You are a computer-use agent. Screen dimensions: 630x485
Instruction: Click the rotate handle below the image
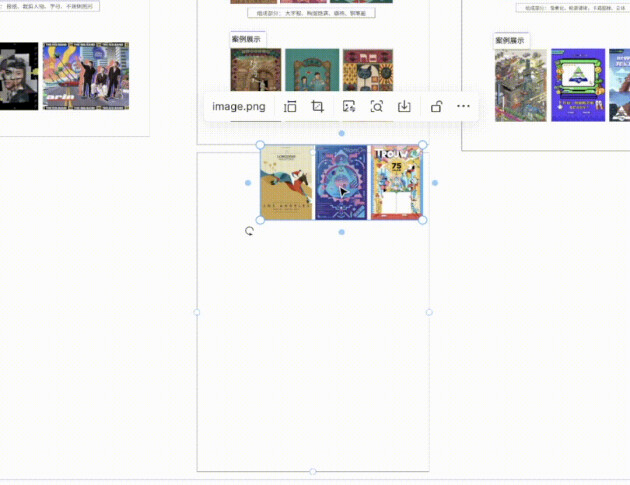pyautogui.click(x=250, y=231)
